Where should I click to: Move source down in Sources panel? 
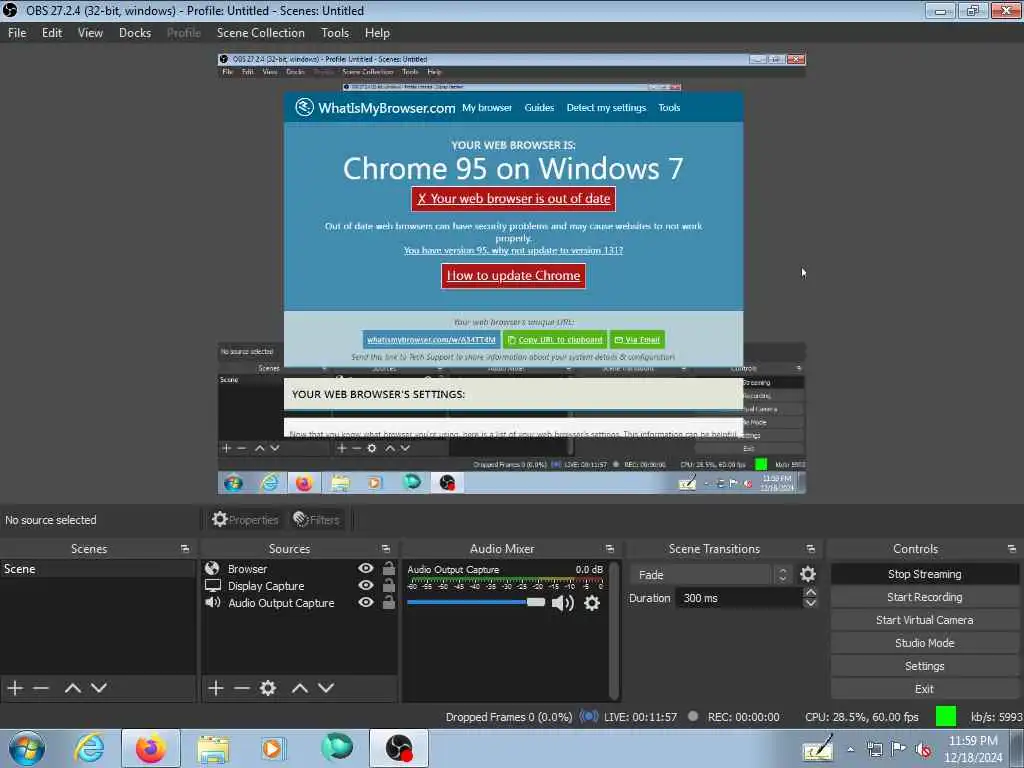326,688
